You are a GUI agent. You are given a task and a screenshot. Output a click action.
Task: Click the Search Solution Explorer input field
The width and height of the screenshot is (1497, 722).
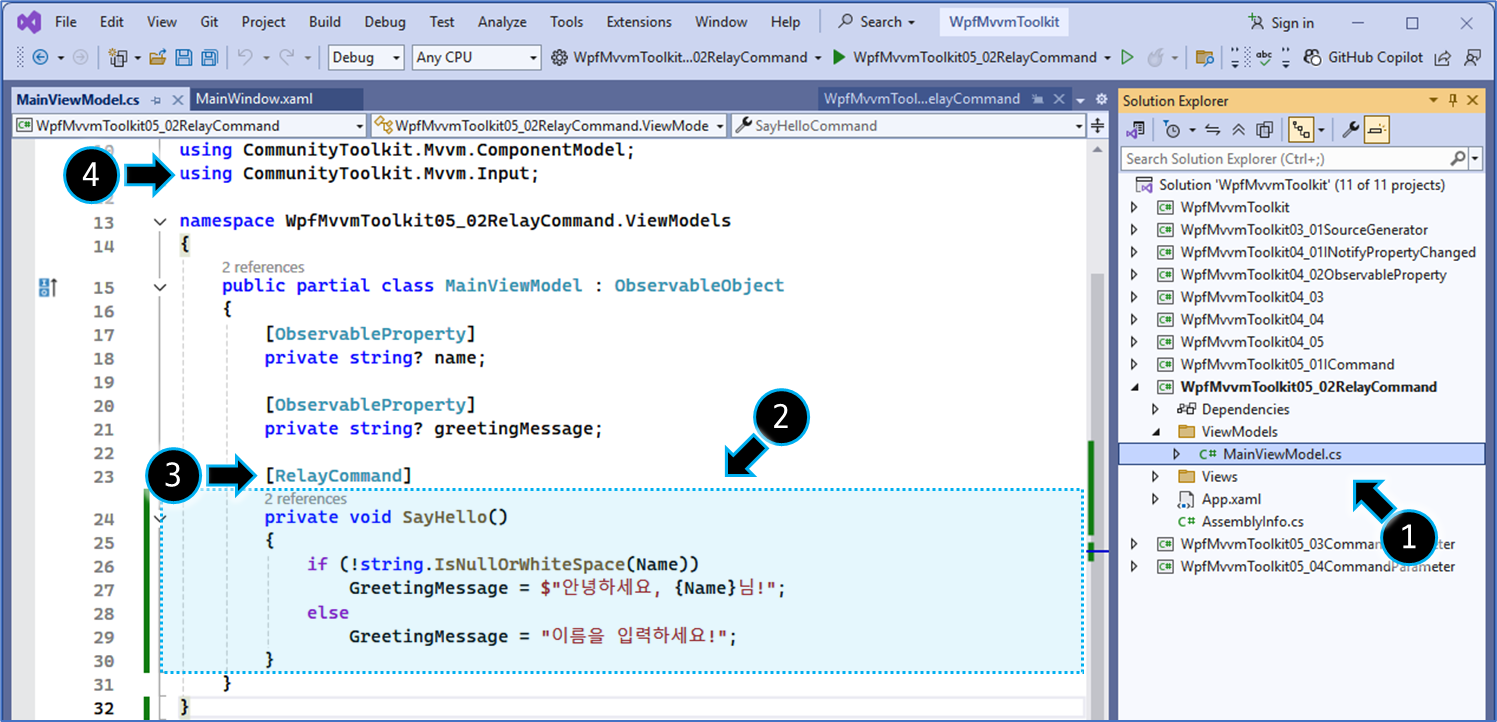click(x=1284, y=158)
